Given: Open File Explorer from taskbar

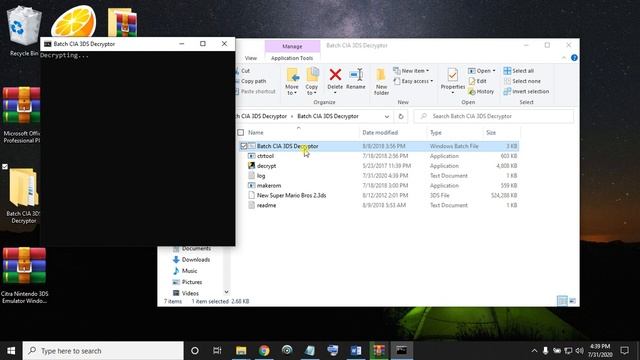Looking at the screenshot, I should click(241, 351).
